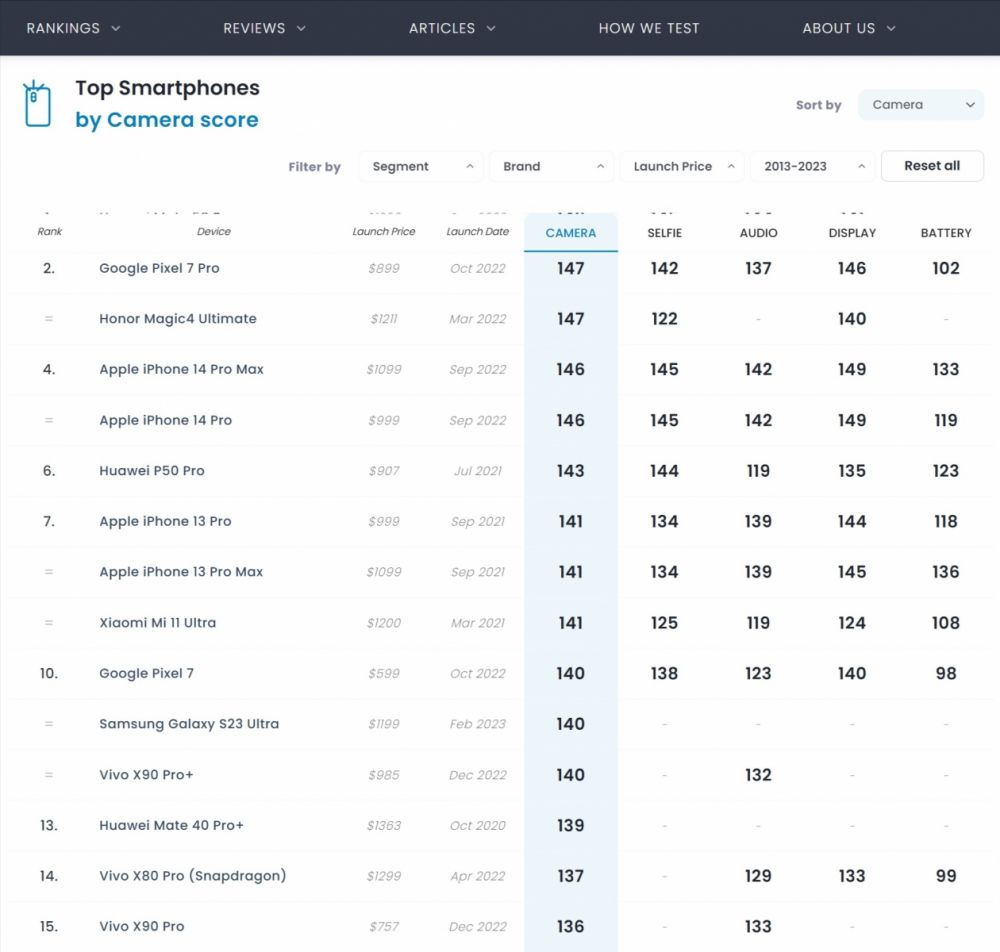Click the smartphone camera icon beside title
1000x952 pixels.
36,103
